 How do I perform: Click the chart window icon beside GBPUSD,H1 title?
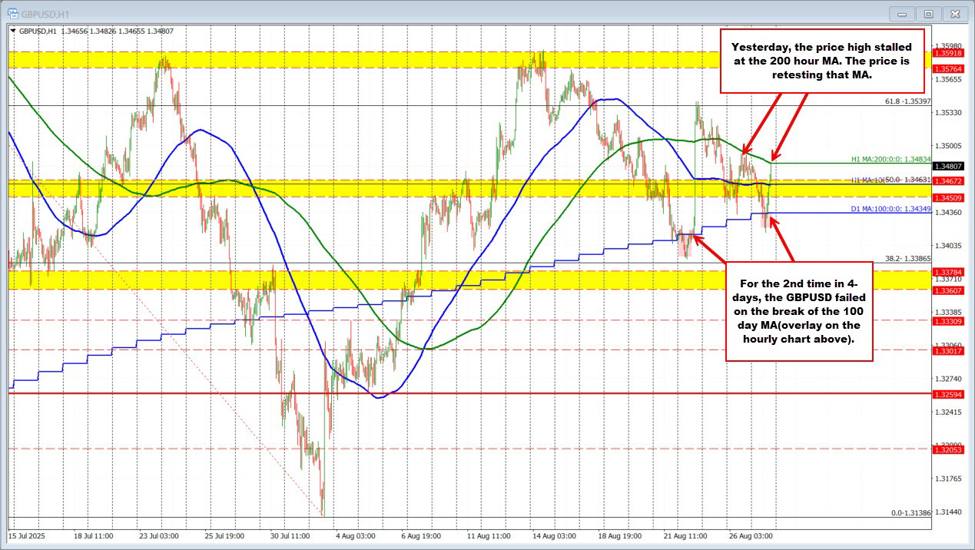(x=12, y=12)
